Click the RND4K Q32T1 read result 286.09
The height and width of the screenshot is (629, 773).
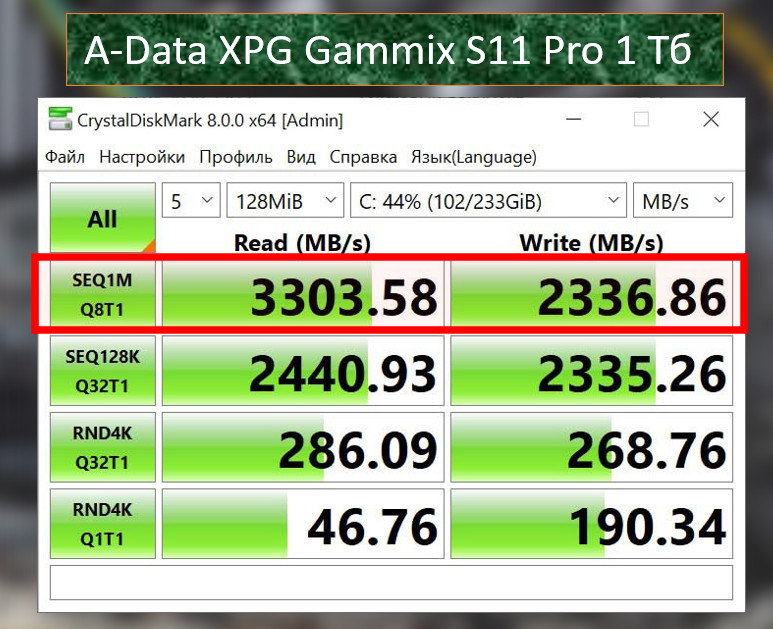[303, 447]
